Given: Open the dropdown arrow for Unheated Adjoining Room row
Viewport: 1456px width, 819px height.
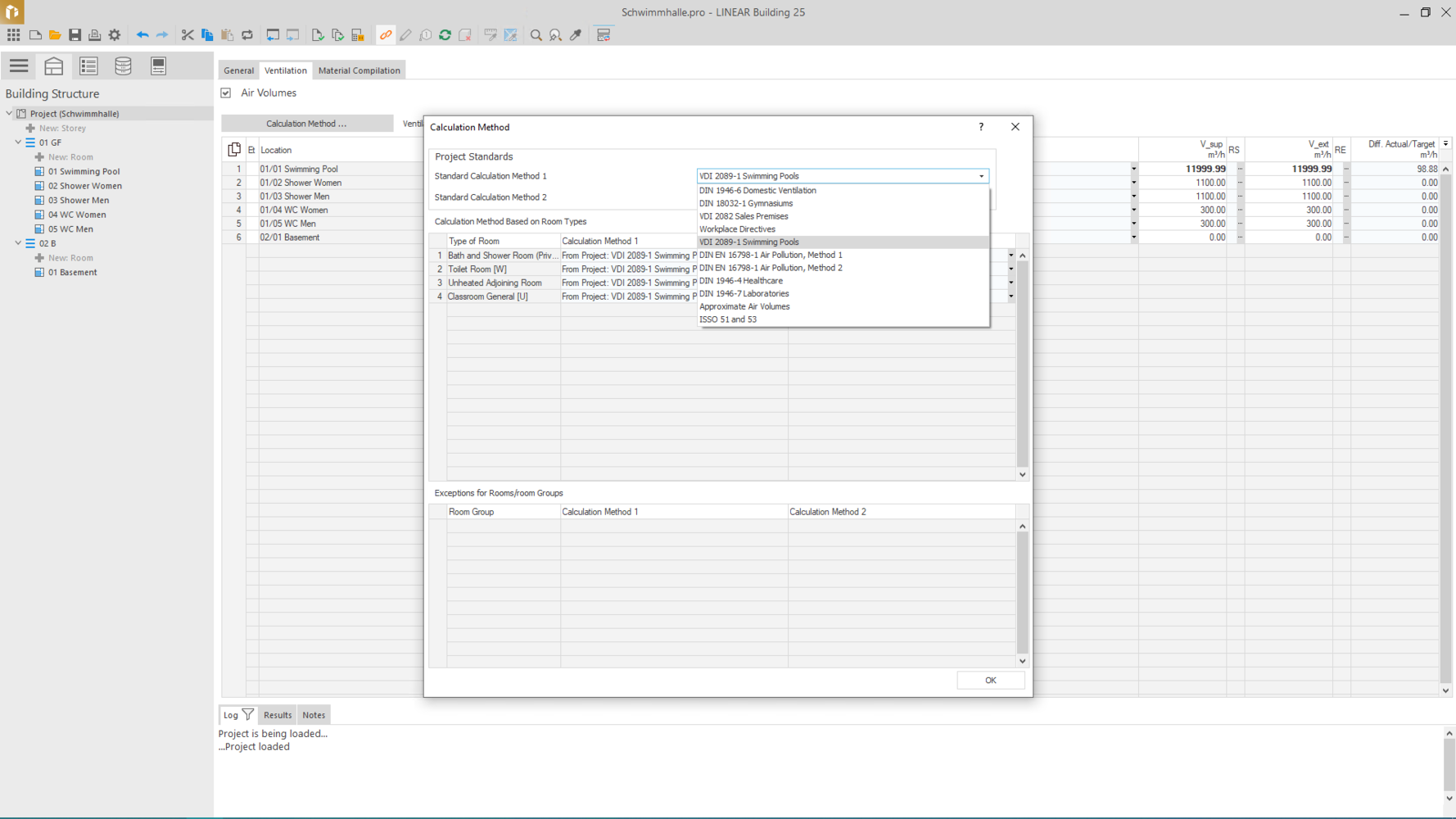Looking at the screenshot, I should (1011, 283).
